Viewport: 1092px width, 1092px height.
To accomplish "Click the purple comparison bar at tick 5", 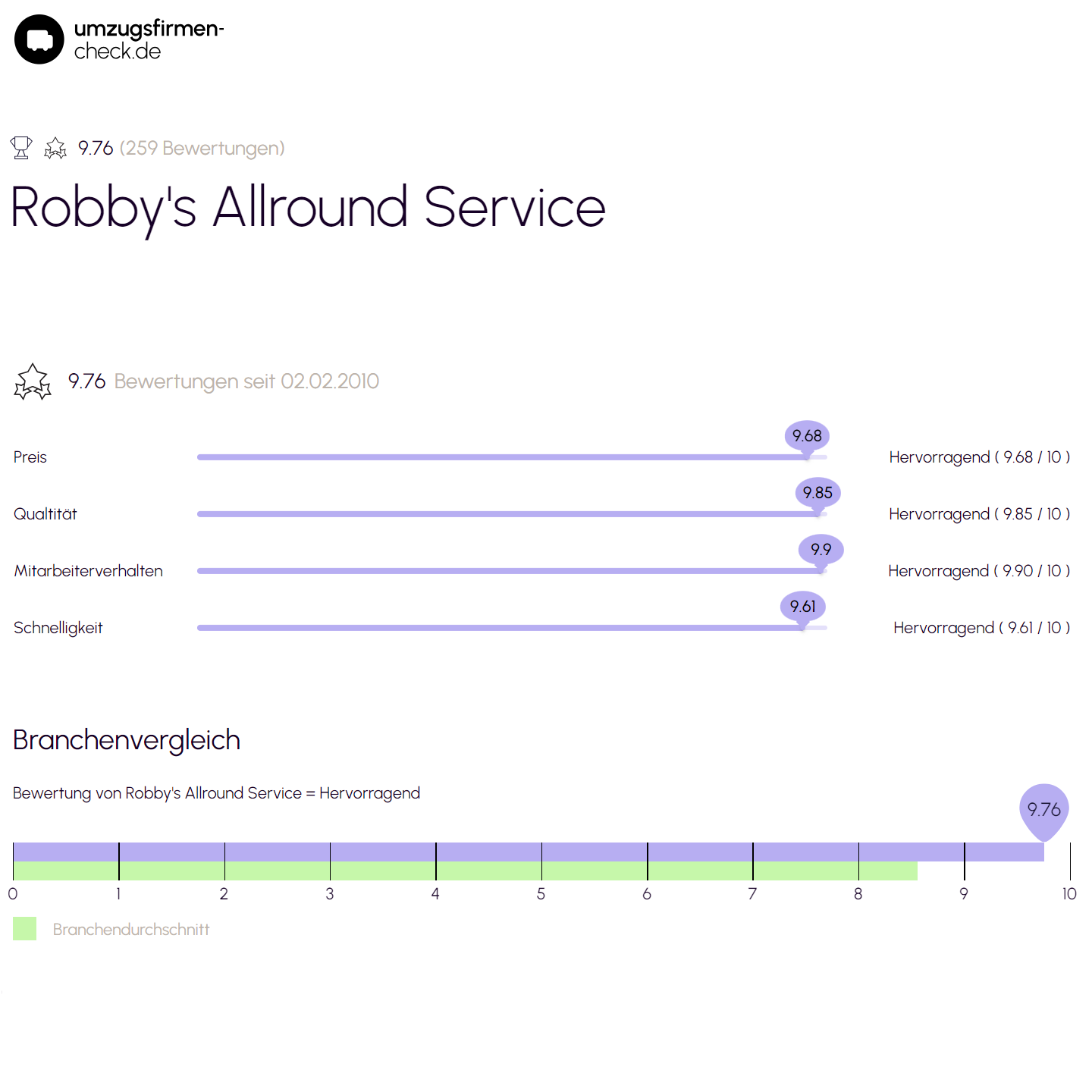I will pos(541,852).
